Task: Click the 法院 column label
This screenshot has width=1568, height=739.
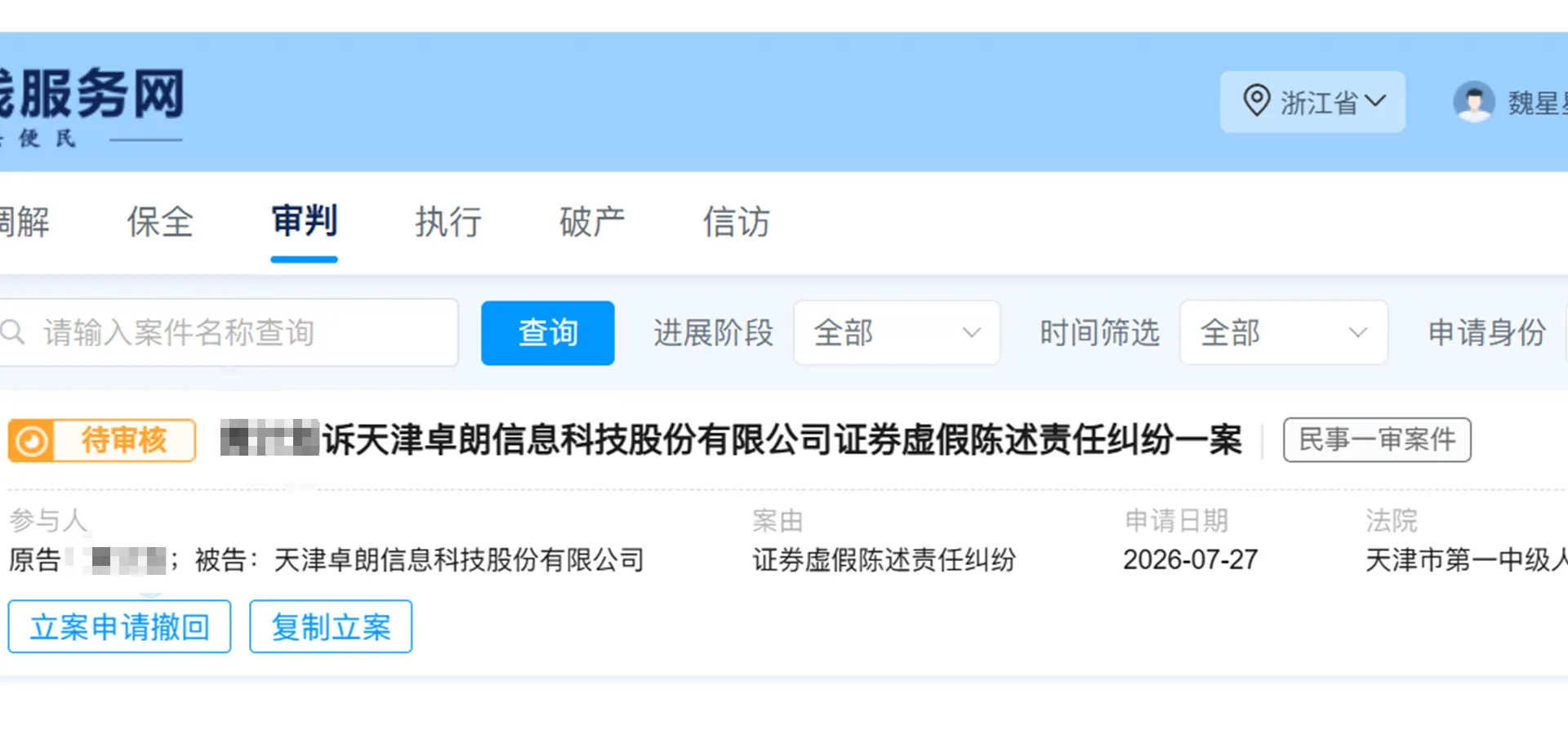Action: [x=1392, y=520]
